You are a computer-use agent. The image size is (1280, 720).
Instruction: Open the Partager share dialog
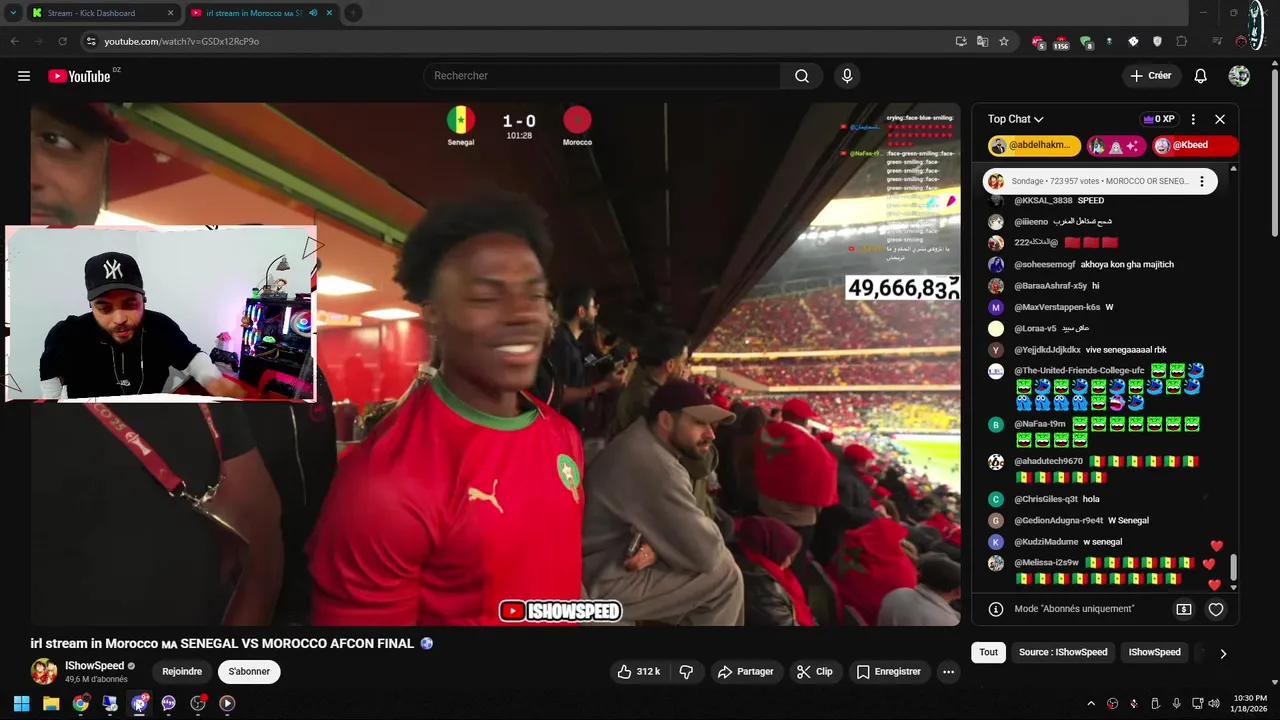tap(745, 672)
